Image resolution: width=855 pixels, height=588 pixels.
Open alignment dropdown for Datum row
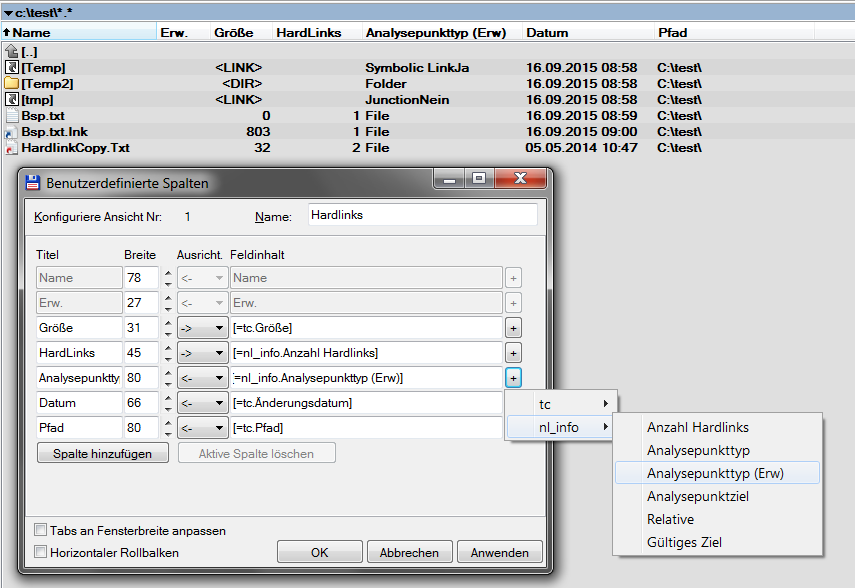click(202, 403)
